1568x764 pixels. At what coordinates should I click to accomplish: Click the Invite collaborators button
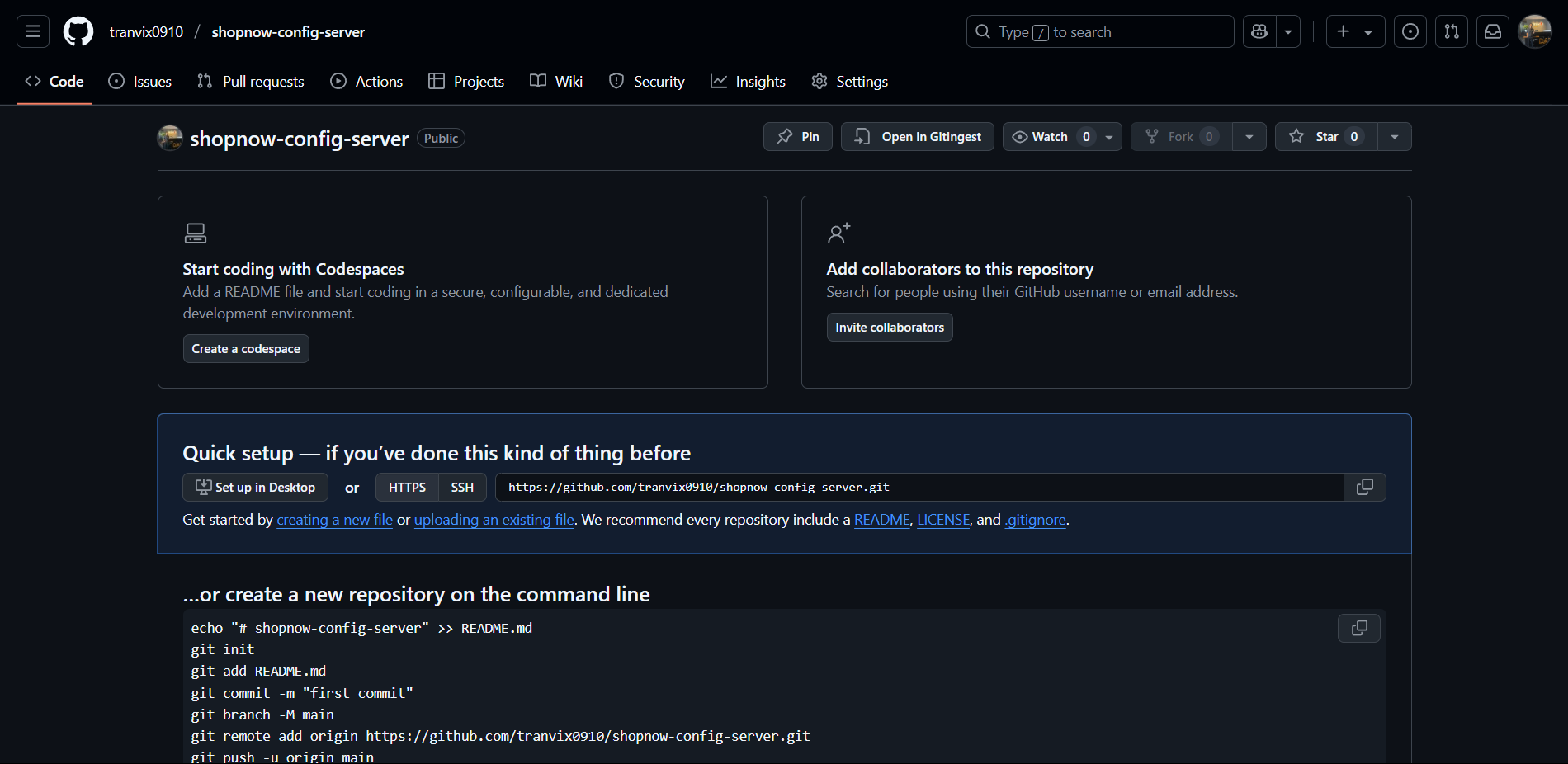tap(889, 327)
